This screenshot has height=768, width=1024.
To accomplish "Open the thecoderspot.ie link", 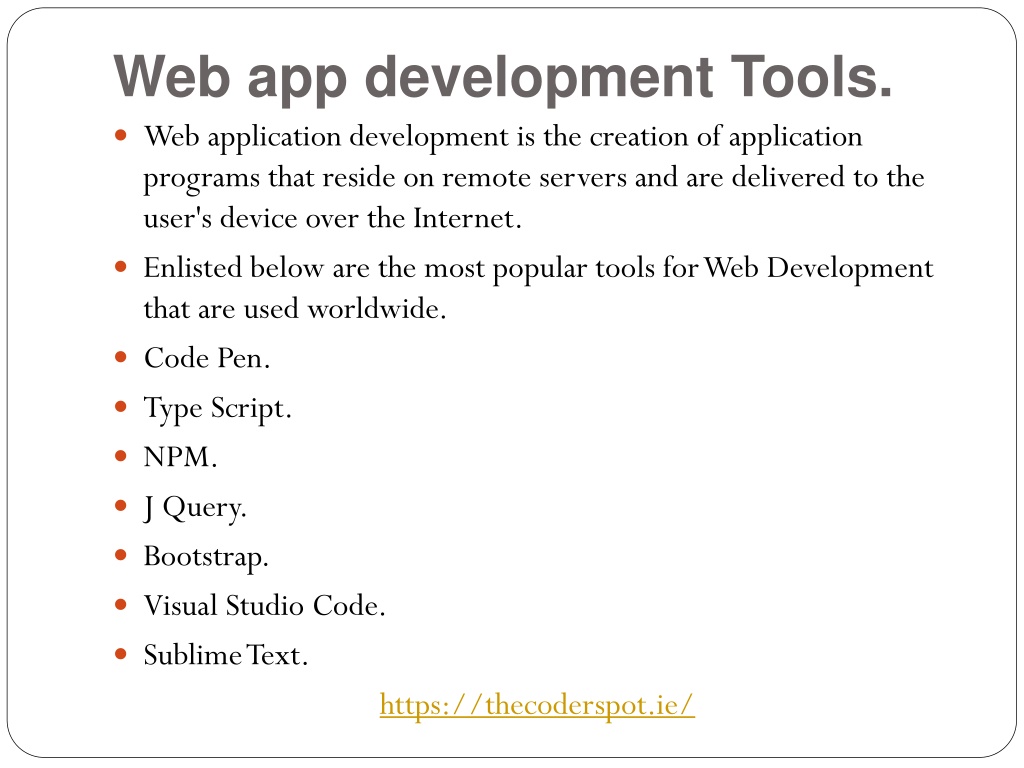I will 537,705.
